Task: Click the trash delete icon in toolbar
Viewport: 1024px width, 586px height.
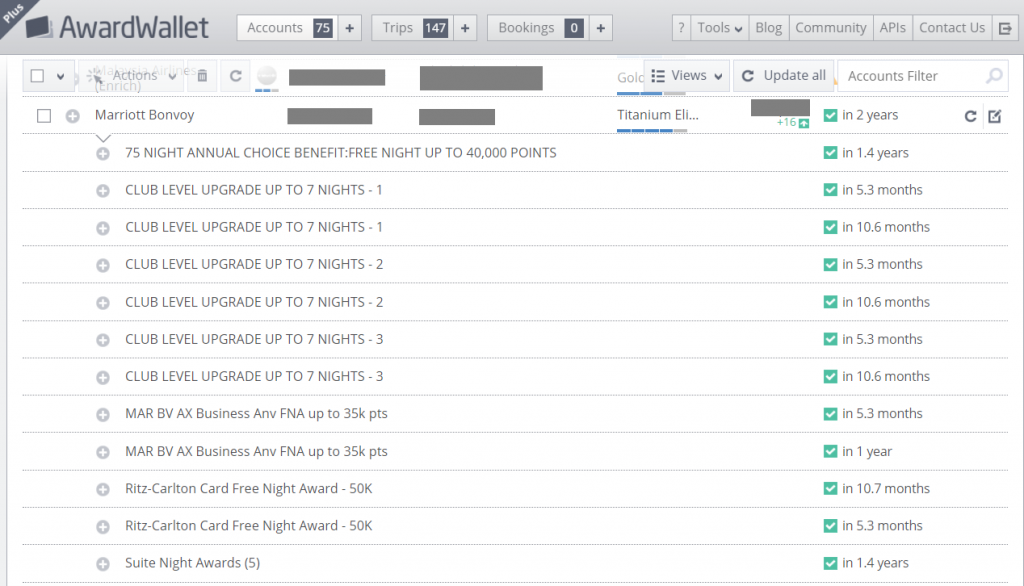Action: [202, 75]
